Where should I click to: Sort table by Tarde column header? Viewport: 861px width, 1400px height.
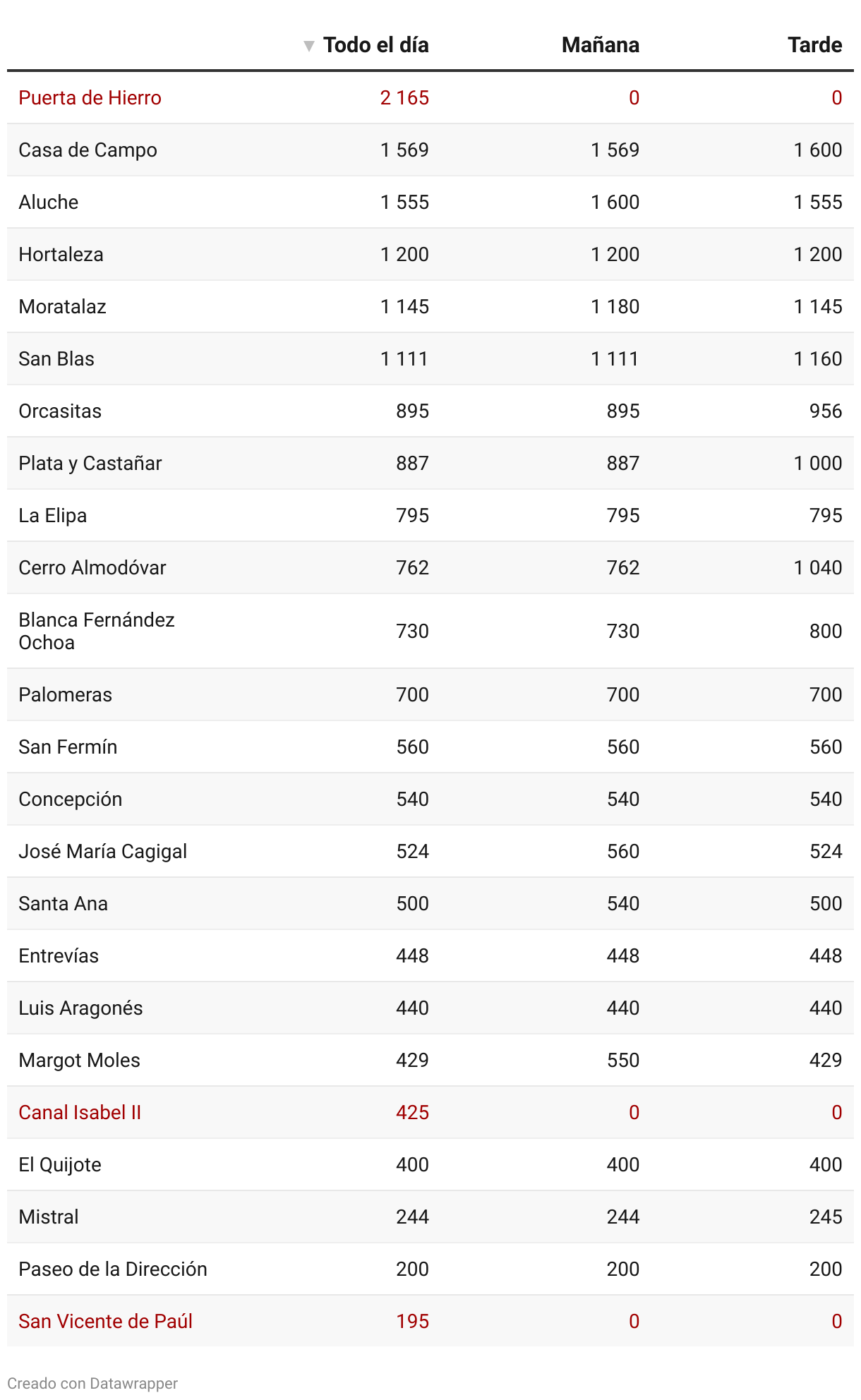click(x=814, y=45)
